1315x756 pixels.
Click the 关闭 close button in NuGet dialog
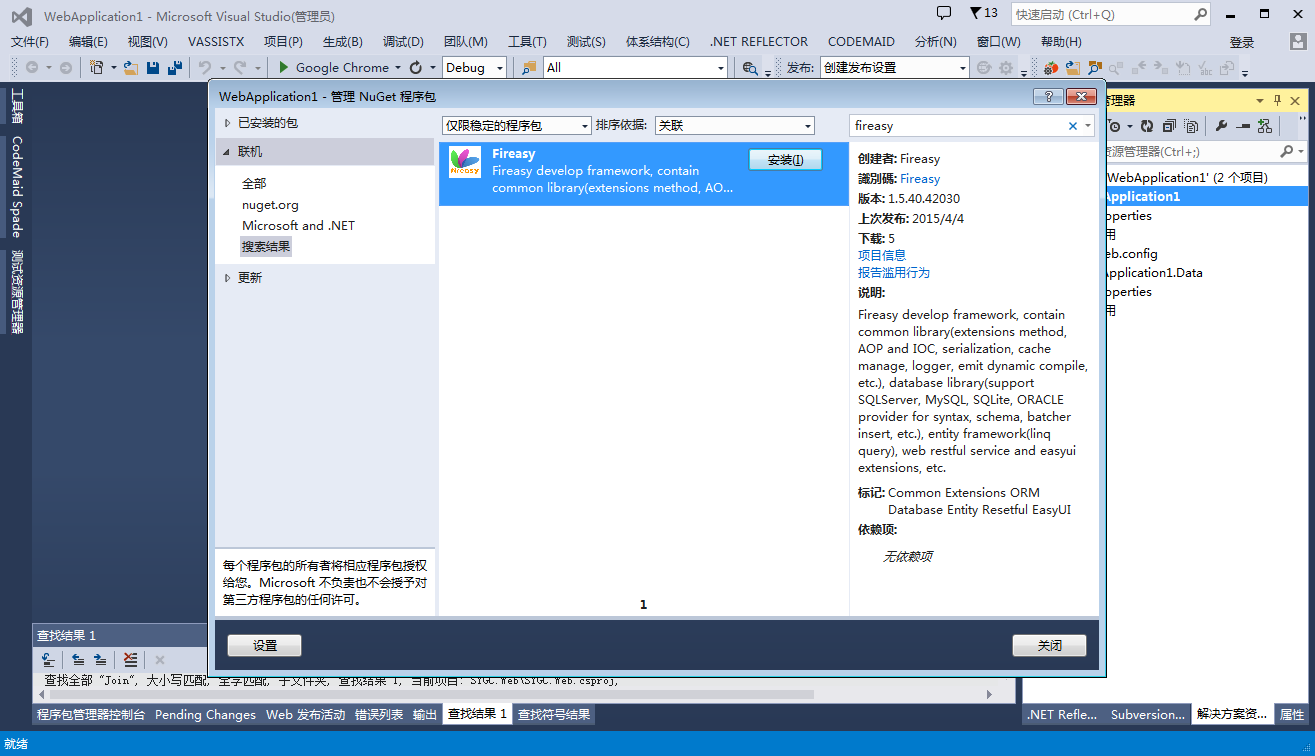pos(1049,646)
